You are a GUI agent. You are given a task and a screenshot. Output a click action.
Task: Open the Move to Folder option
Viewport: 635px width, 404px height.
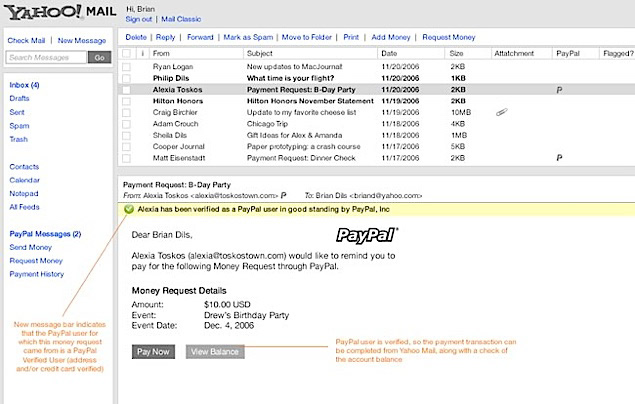pyautogui.click(x=307, y=37)
